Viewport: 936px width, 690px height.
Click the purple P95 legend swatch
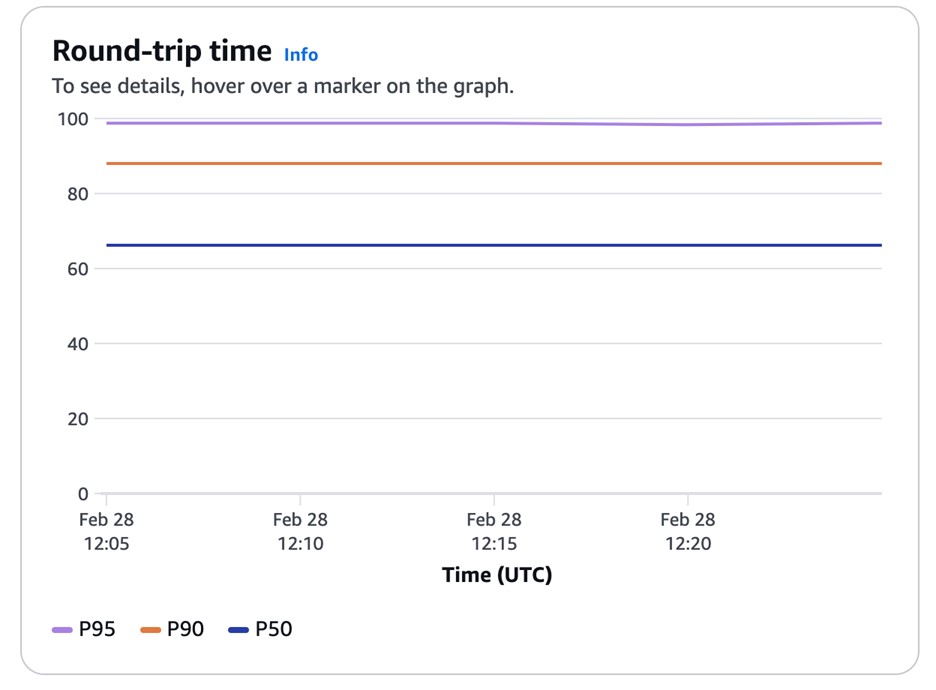point(62,630)
